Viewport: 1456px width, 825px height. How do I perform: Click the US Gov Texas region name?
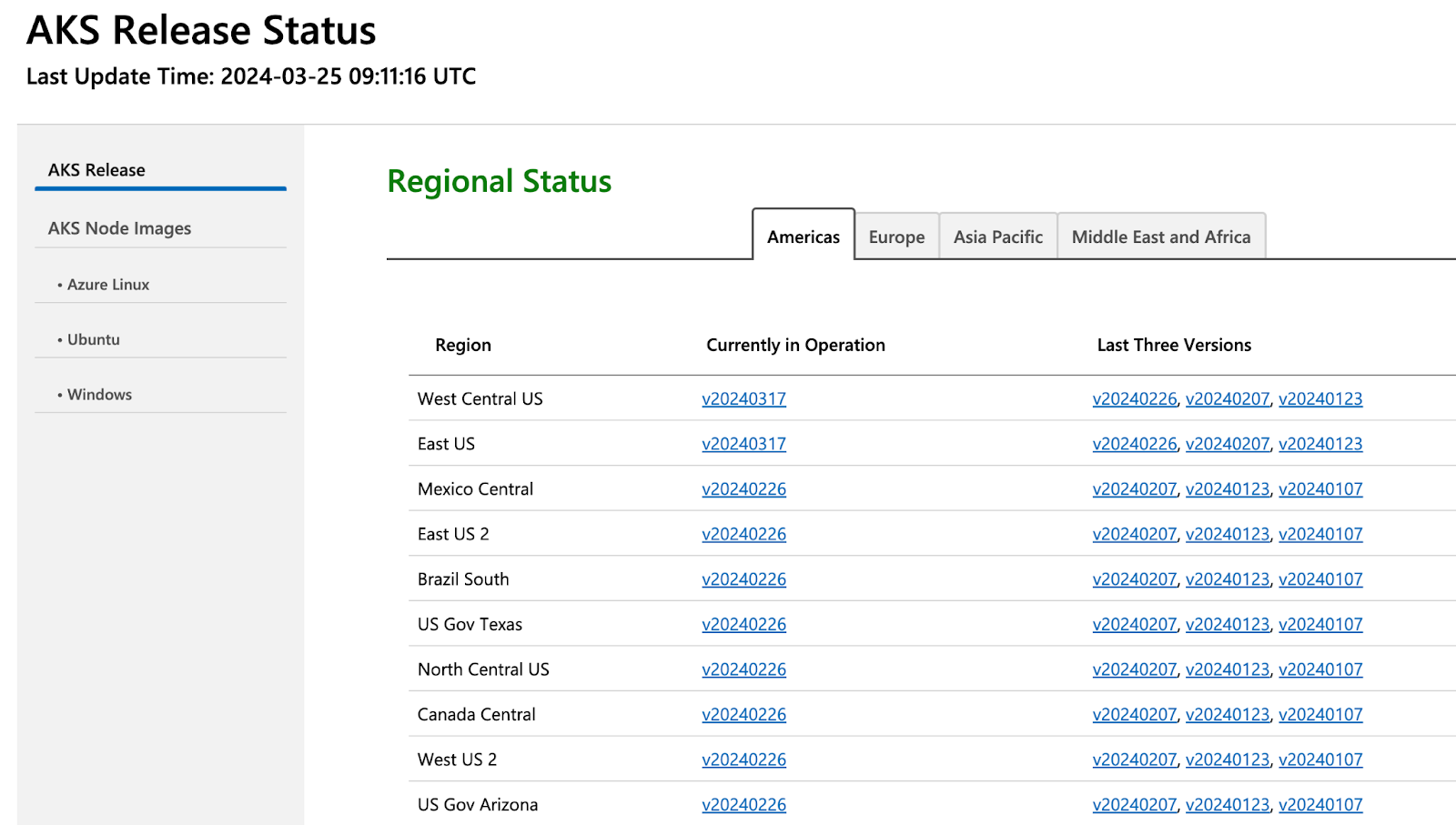[470, 624]
